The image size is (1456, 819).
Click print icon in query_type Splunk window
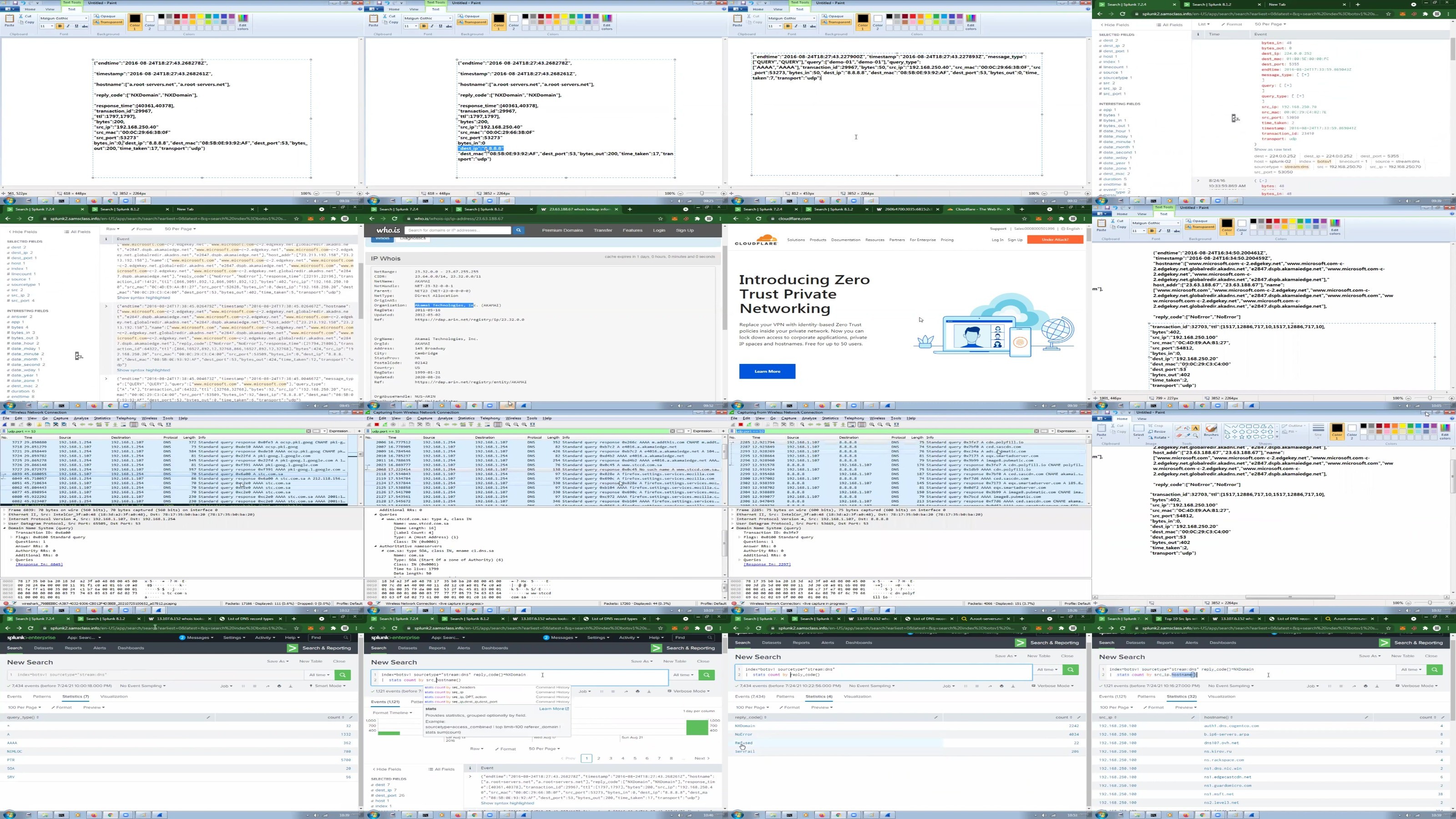tap(279, 686)
